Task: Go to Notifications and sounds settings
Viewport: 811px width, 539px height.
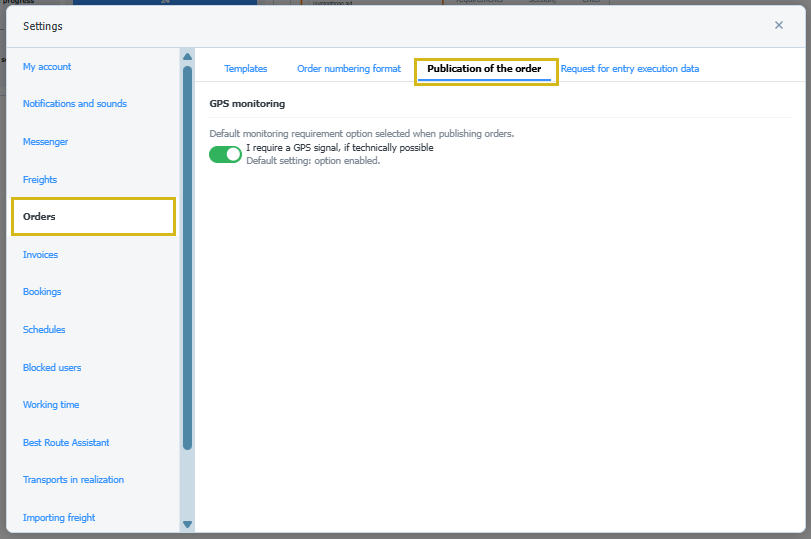Action: (x=75, y=104)
